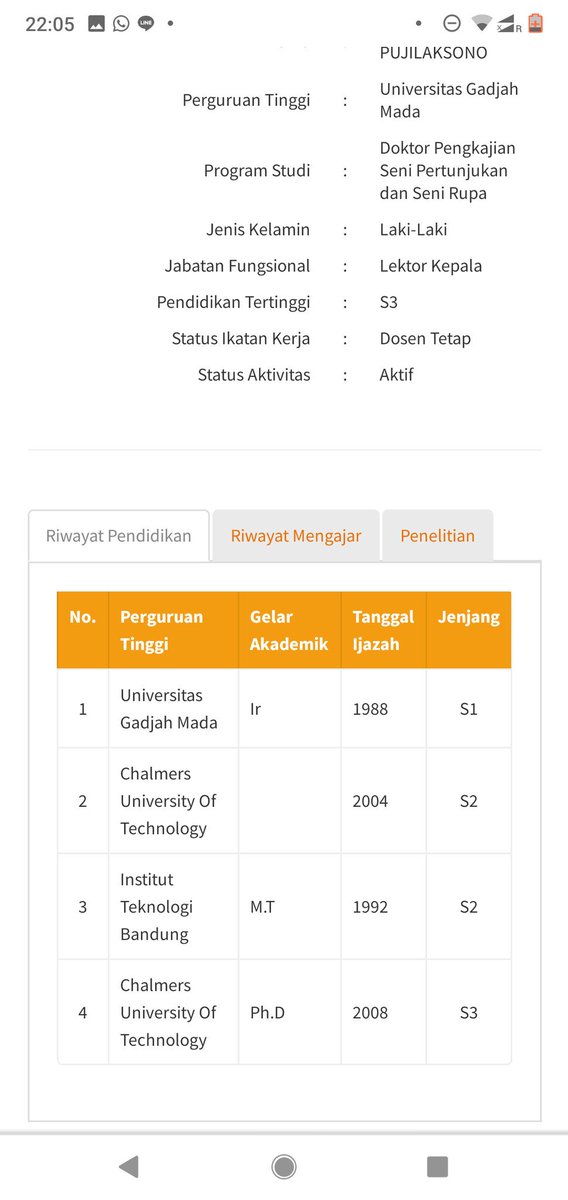Click the 2004 graduation year cell
The height and width of the screenshot is (1200, 568).
(383, 801)
